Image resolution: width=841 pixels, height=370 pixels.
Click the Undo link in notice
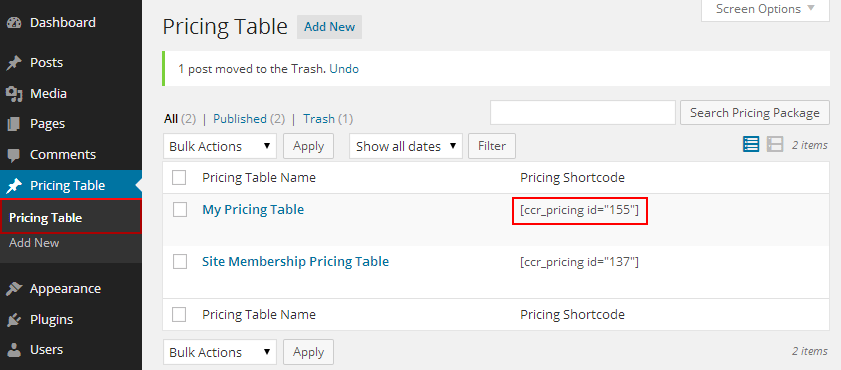coord(344,69)
